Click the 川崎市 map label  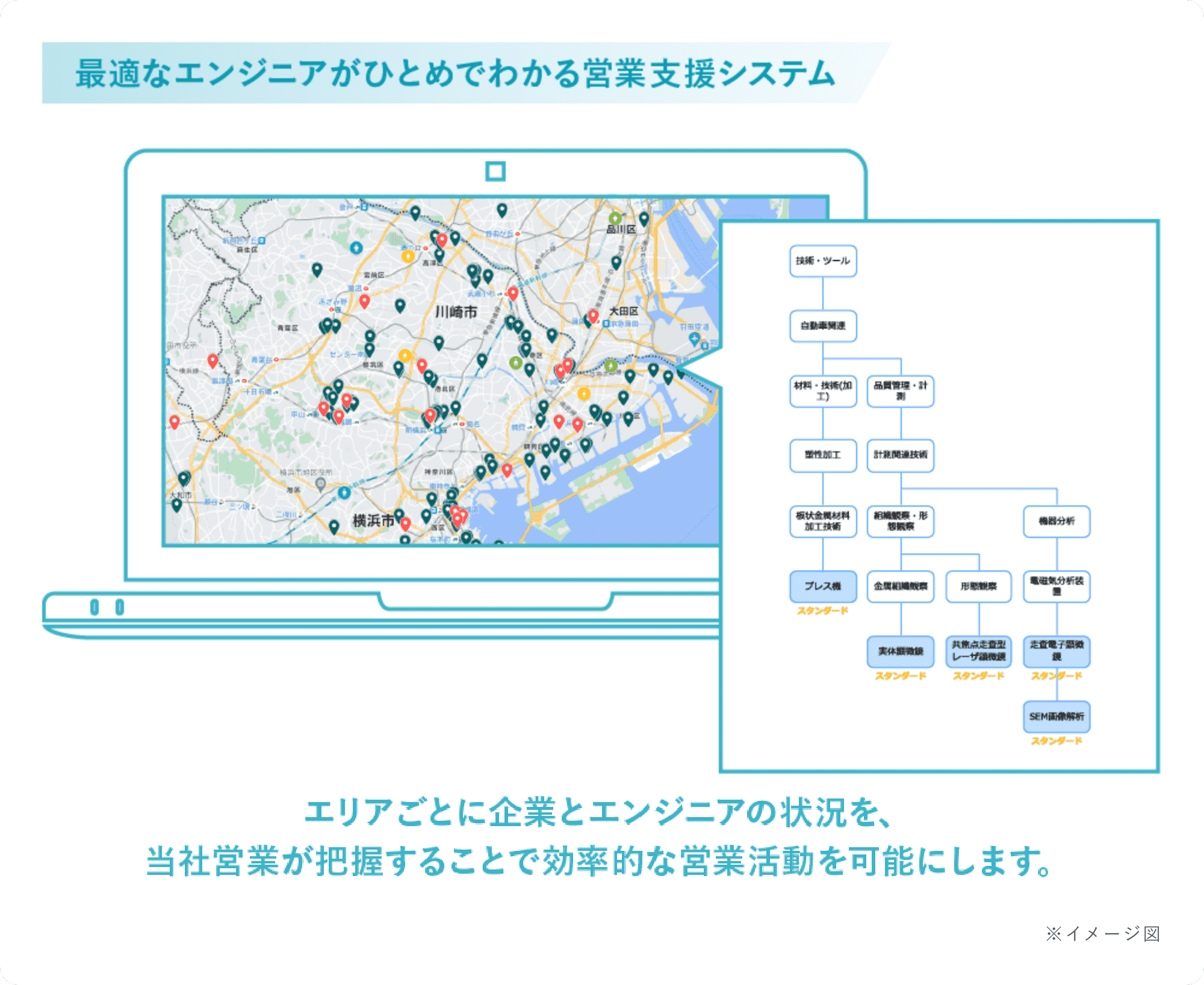click(x=456, y=312)
